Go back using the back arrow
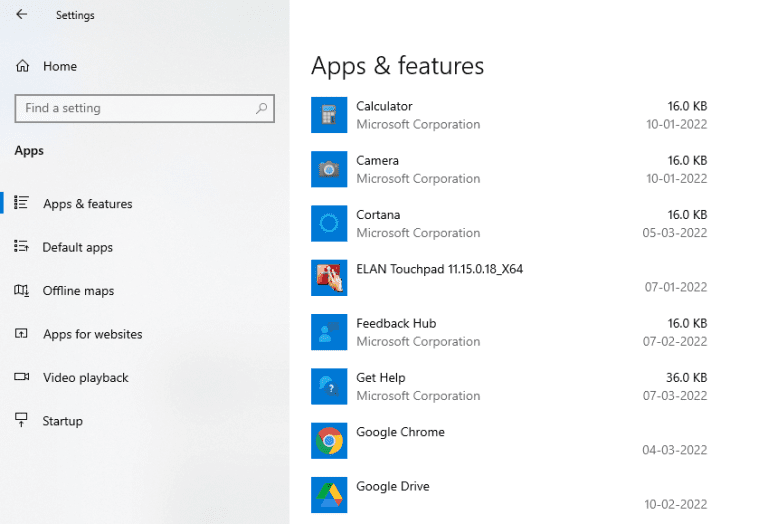768x524 pixels. coord(22,15)
